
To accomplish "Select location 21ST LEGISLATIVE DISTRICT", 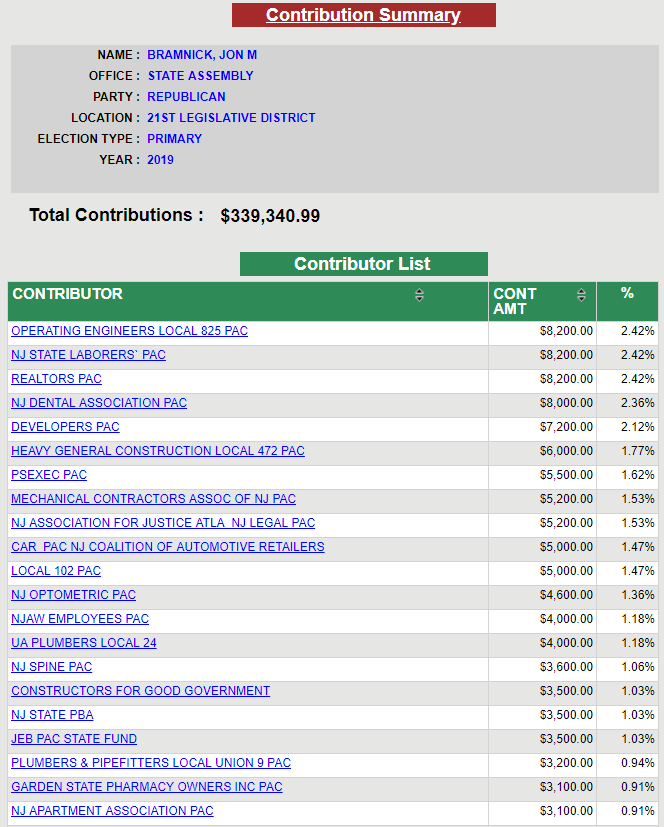I will coord(231,118).
